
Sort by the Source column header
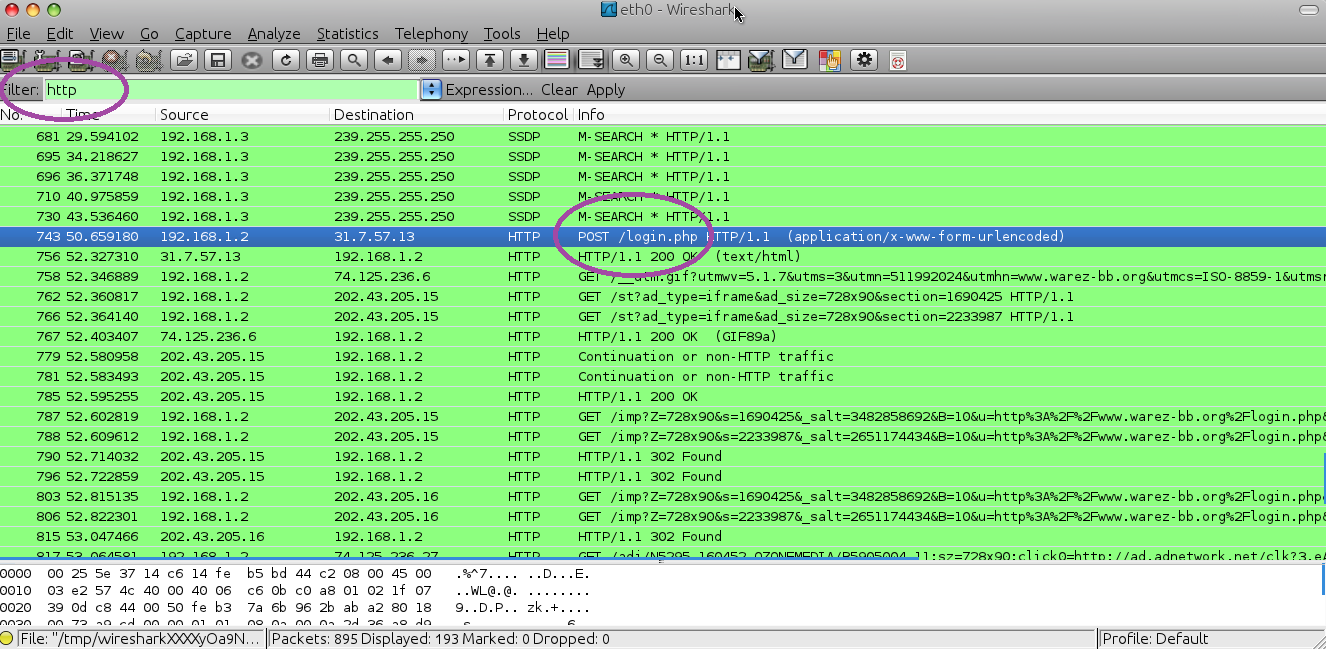pos(243,115)
